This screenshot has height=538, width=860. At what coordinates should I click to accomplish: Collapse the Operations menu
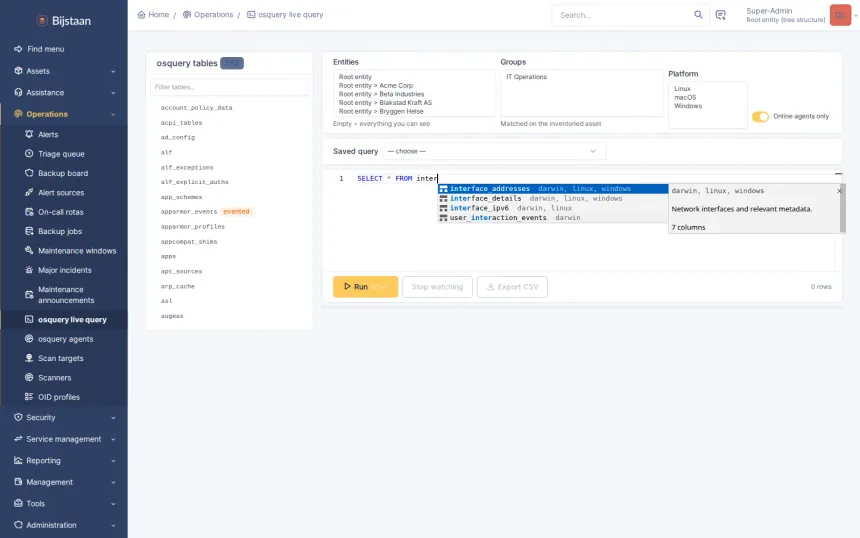point(113,114)
